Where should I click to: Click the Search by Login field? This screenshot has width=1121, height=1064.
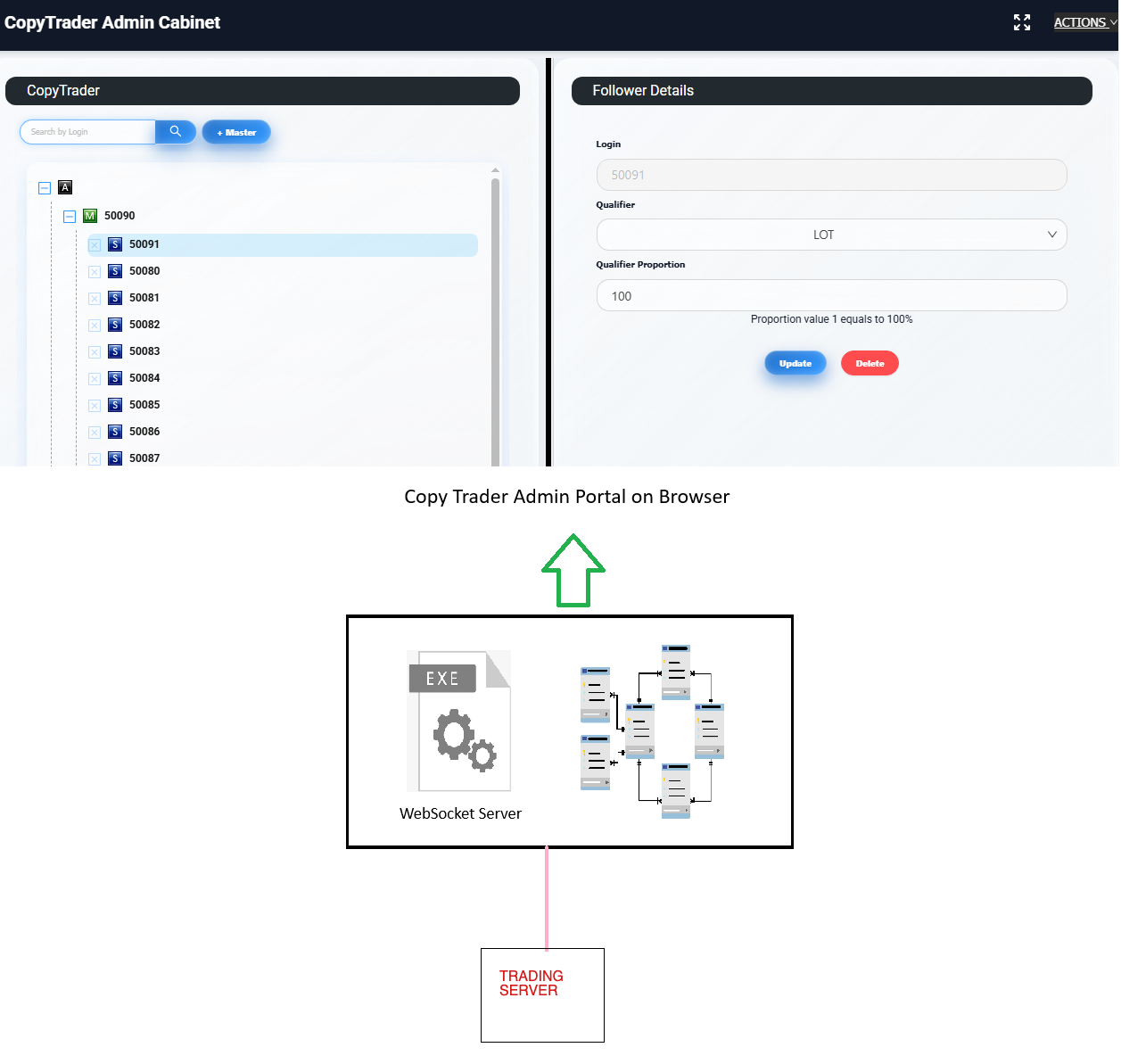(x=89, y=132)
